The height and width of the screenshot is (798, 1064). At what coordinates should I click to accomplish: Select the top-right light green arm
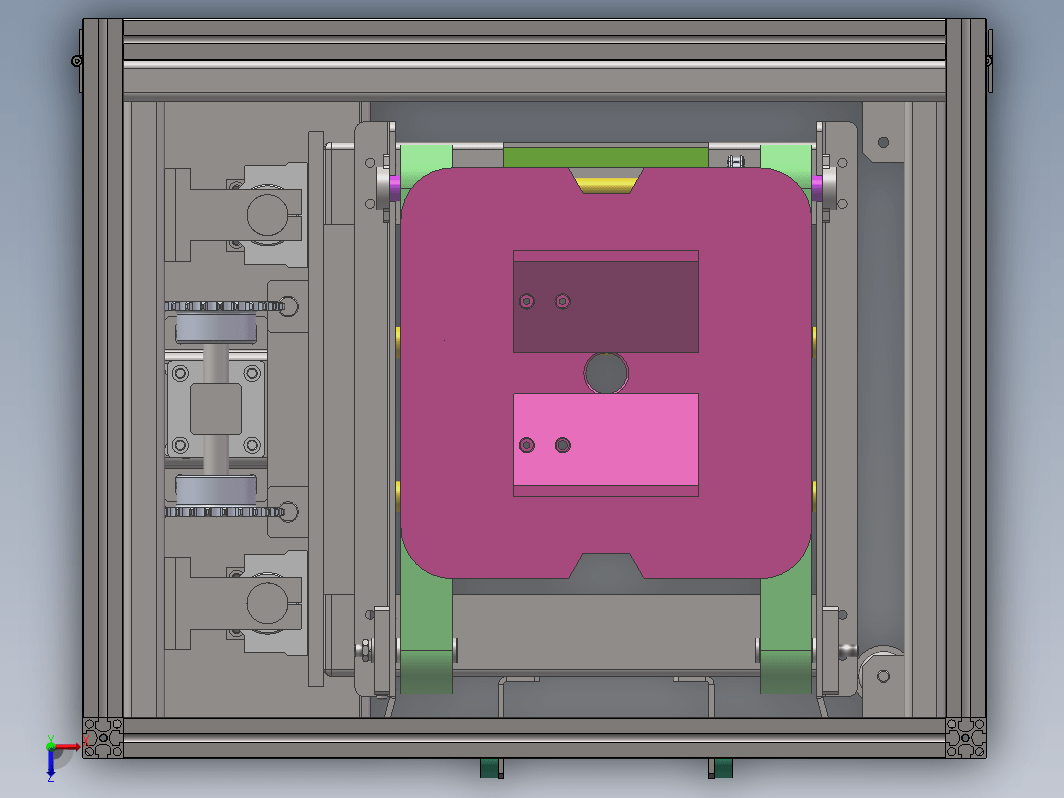pyautogui.click(x=786, y=162)
